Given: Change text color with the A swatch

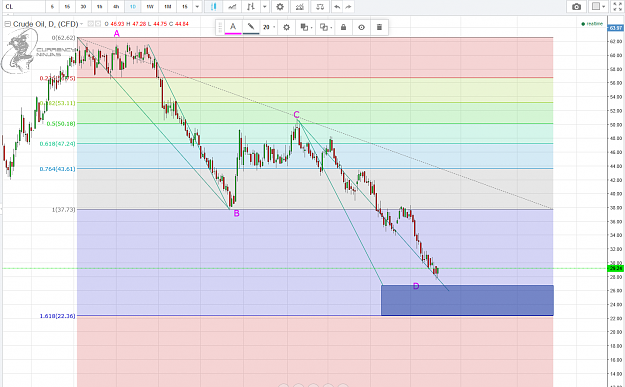Looking at the screenshot, I should [x=233, y=27].
